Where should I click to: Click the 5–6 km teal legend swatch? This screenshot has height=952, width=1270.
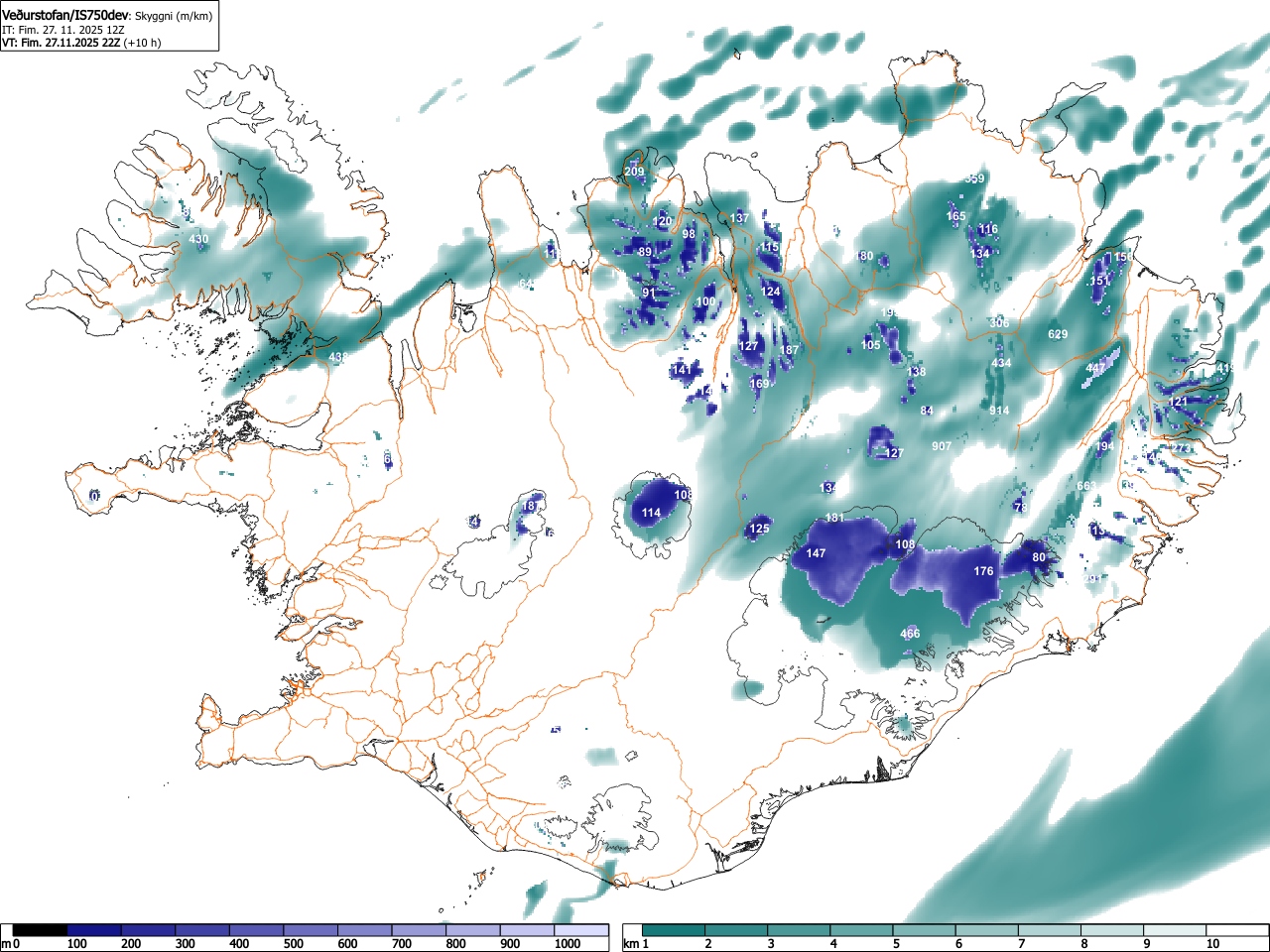click(927, 930)
